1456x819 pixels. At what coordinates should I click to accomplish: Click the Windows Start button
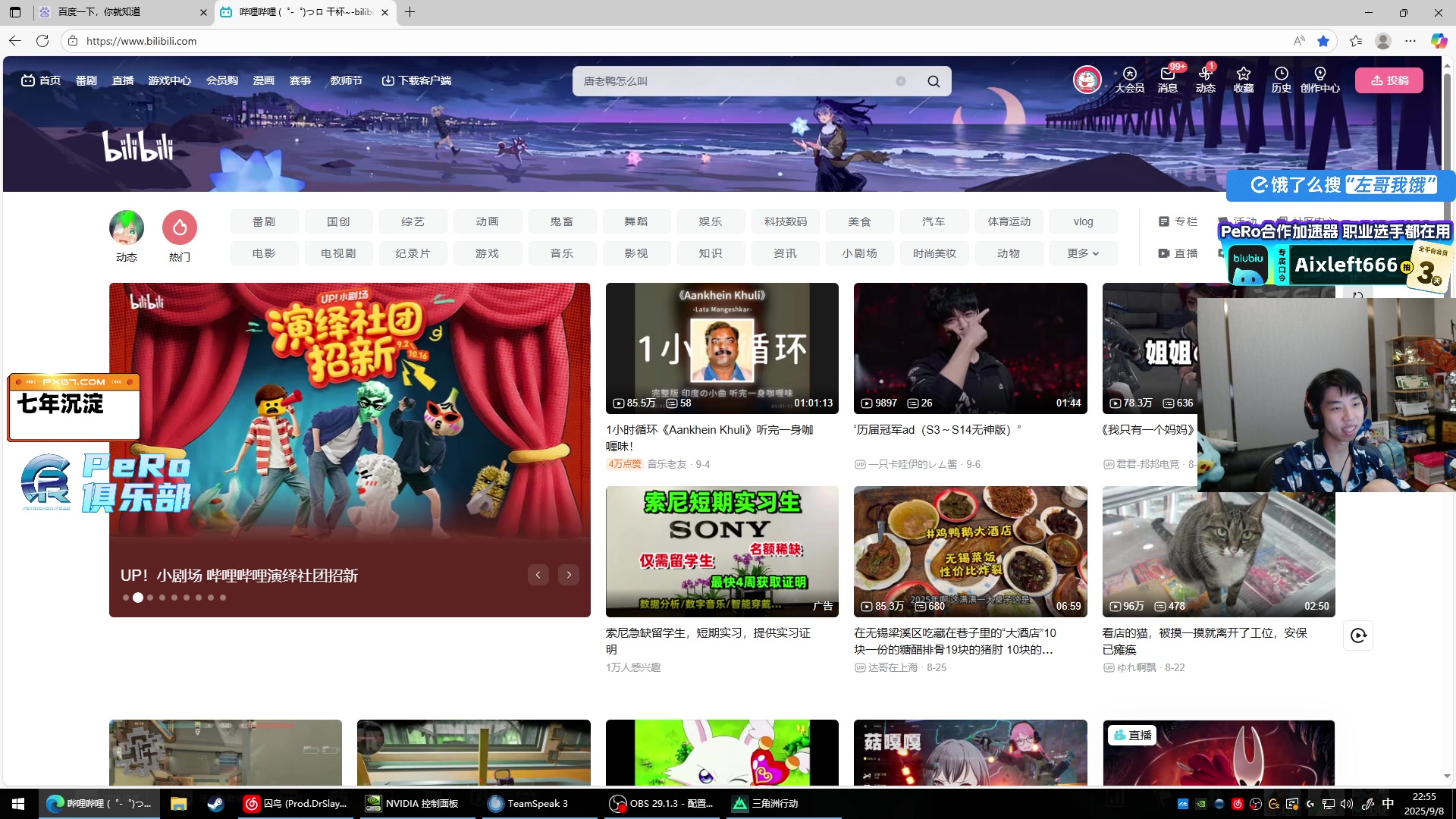[18, 804]
